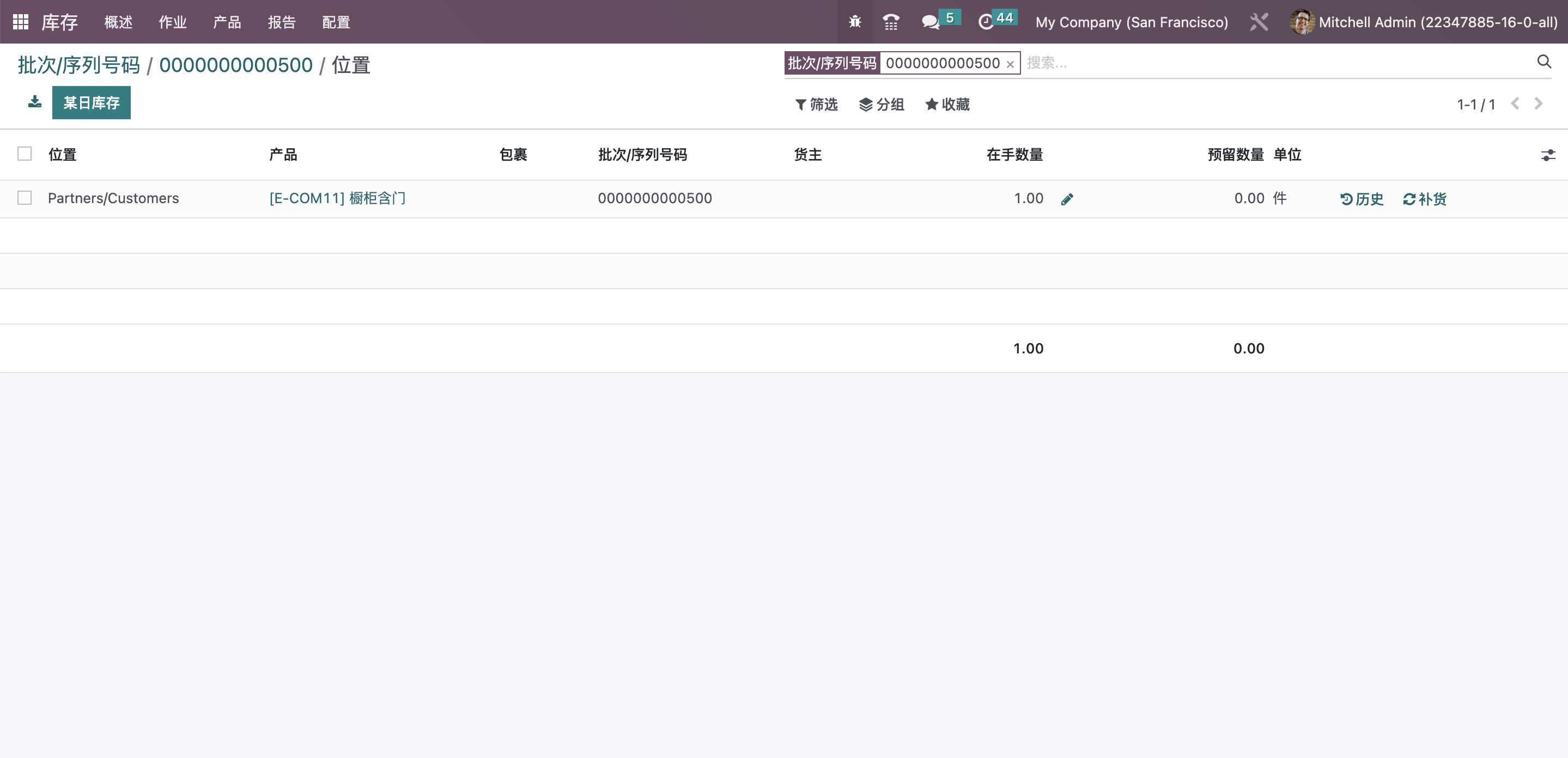
Task: Click Partners/Customers location cell
Action: tap(113, 198)
